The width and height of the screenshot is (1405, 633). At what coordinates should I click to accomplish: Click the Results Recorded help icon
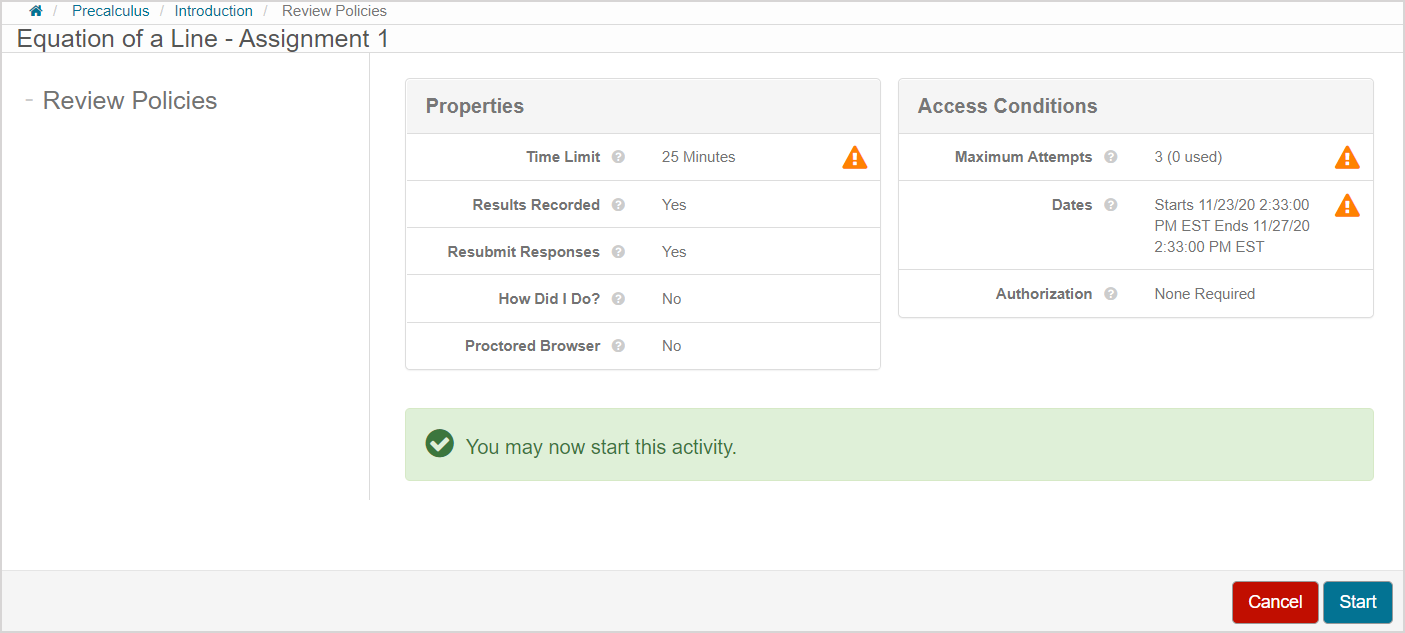pos(618,205)
